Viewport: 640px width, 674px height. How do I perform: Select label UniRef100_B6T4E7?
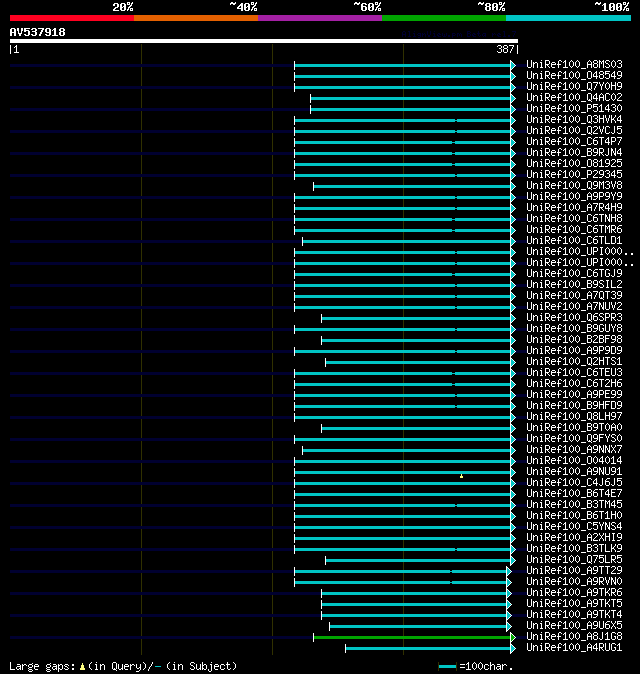(x=574, y=493)
